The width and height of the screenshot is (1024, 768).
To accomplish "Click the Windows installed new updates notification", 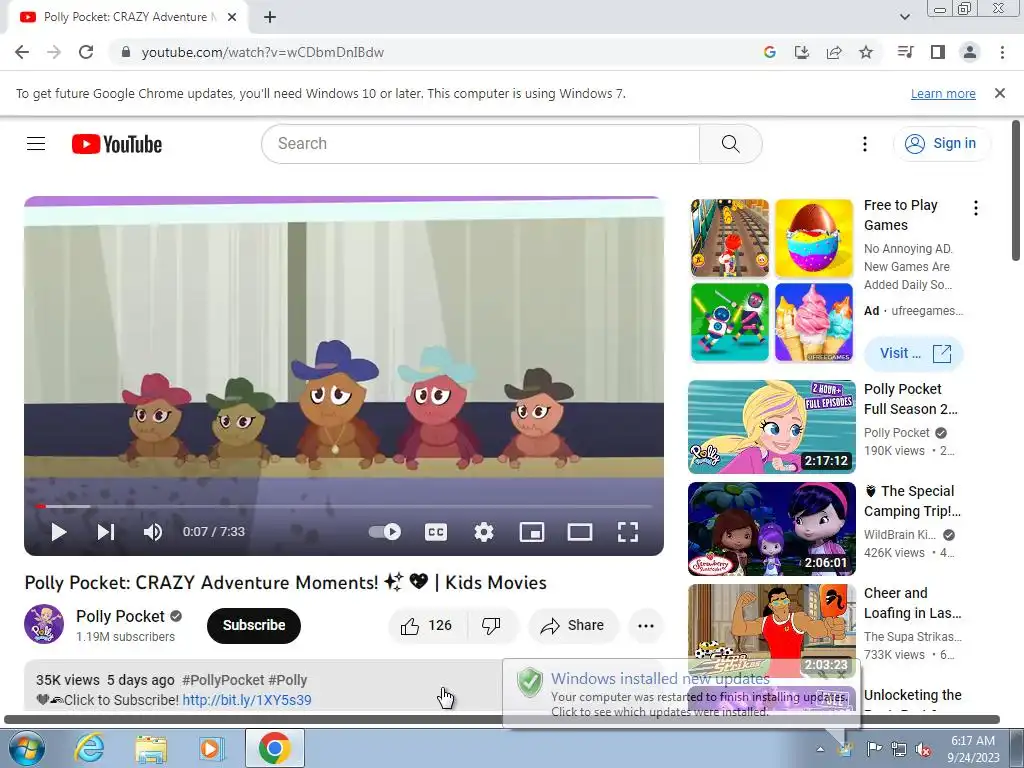I will coord(682,694).
